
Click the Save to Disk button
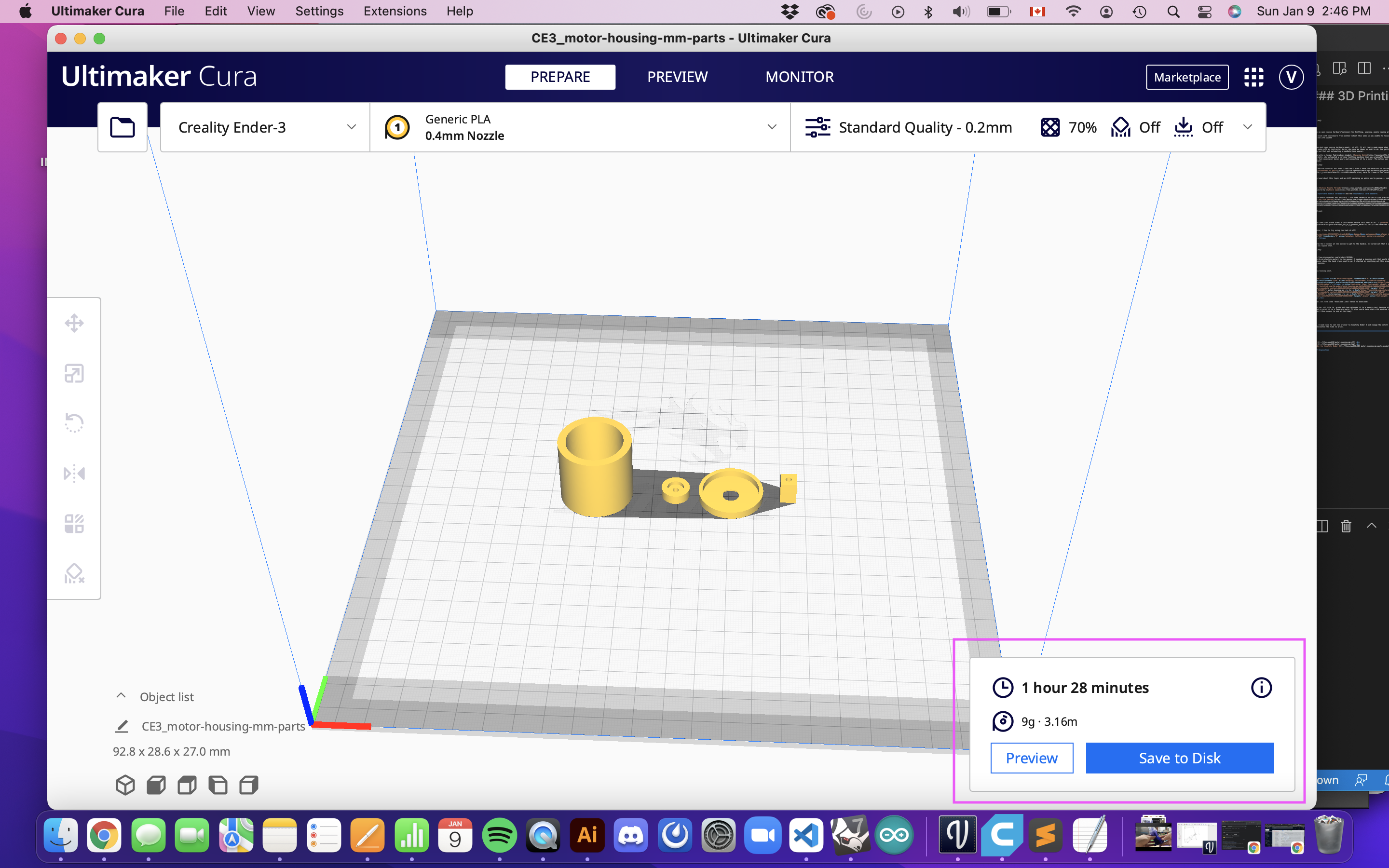pyautogui.click(x=1180, y=758)
